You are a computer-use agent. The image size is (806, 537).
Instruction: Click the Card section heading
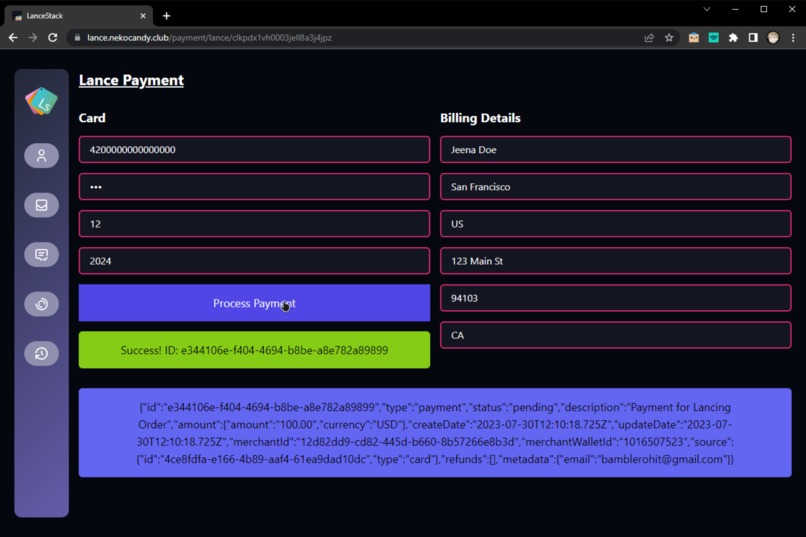click(x=92, y=118)
